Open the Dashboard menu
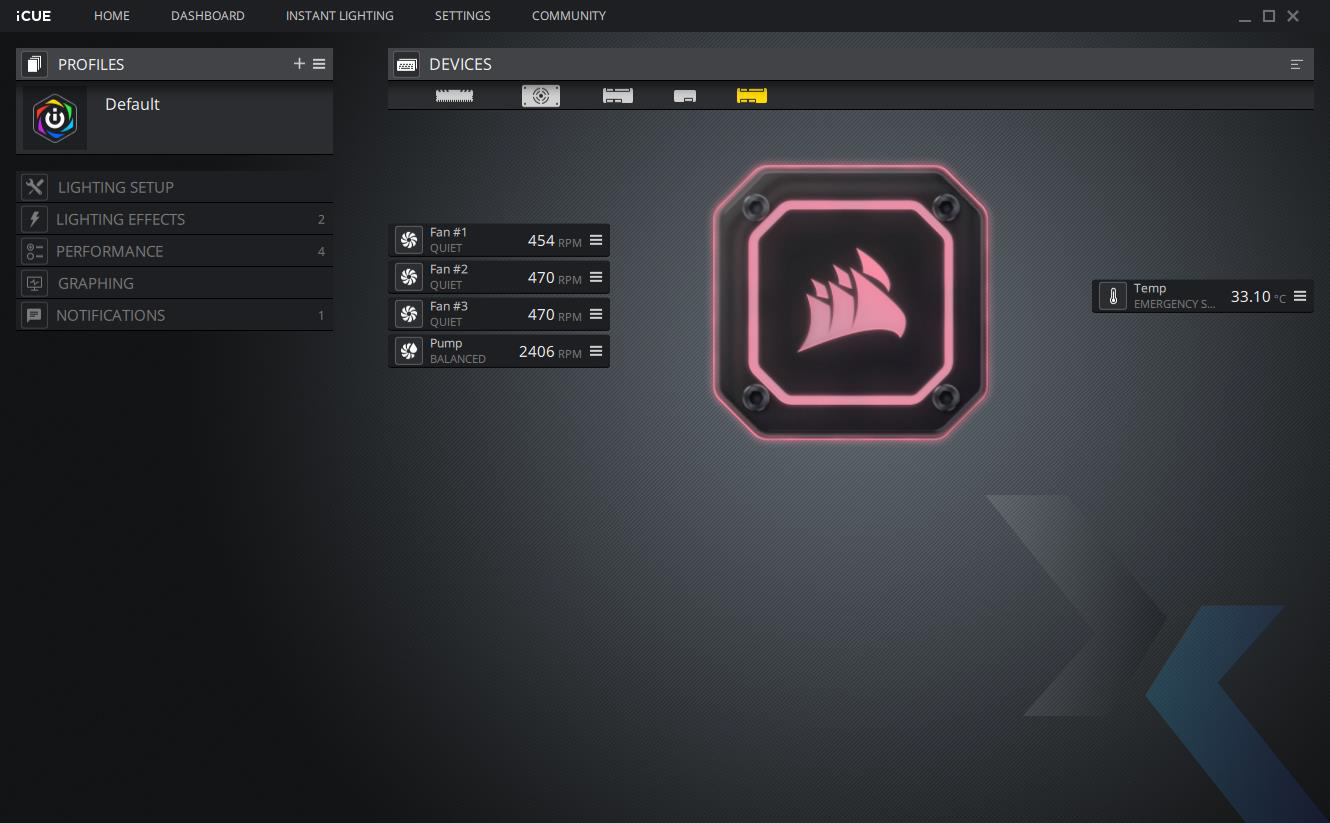This screenshot has height=823, width=1330. [207, 16]
